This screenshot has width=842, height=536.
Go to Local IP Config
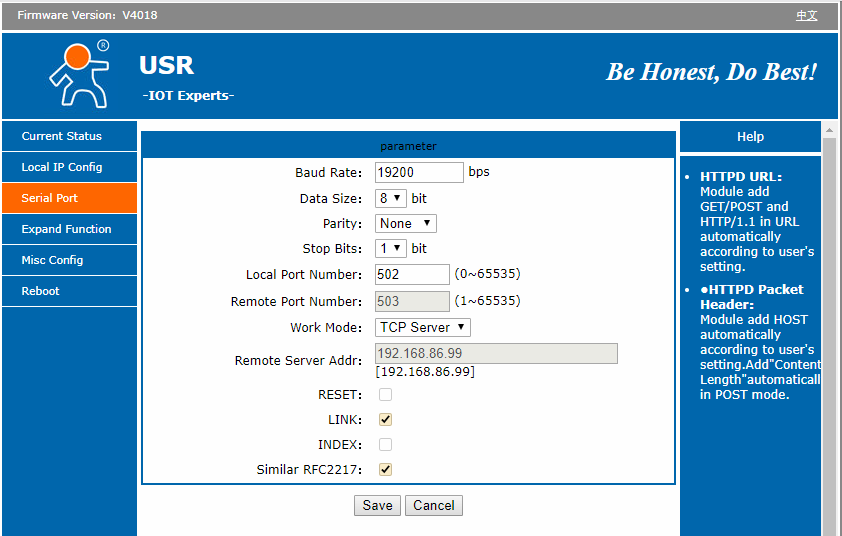[x=62, y=167]
